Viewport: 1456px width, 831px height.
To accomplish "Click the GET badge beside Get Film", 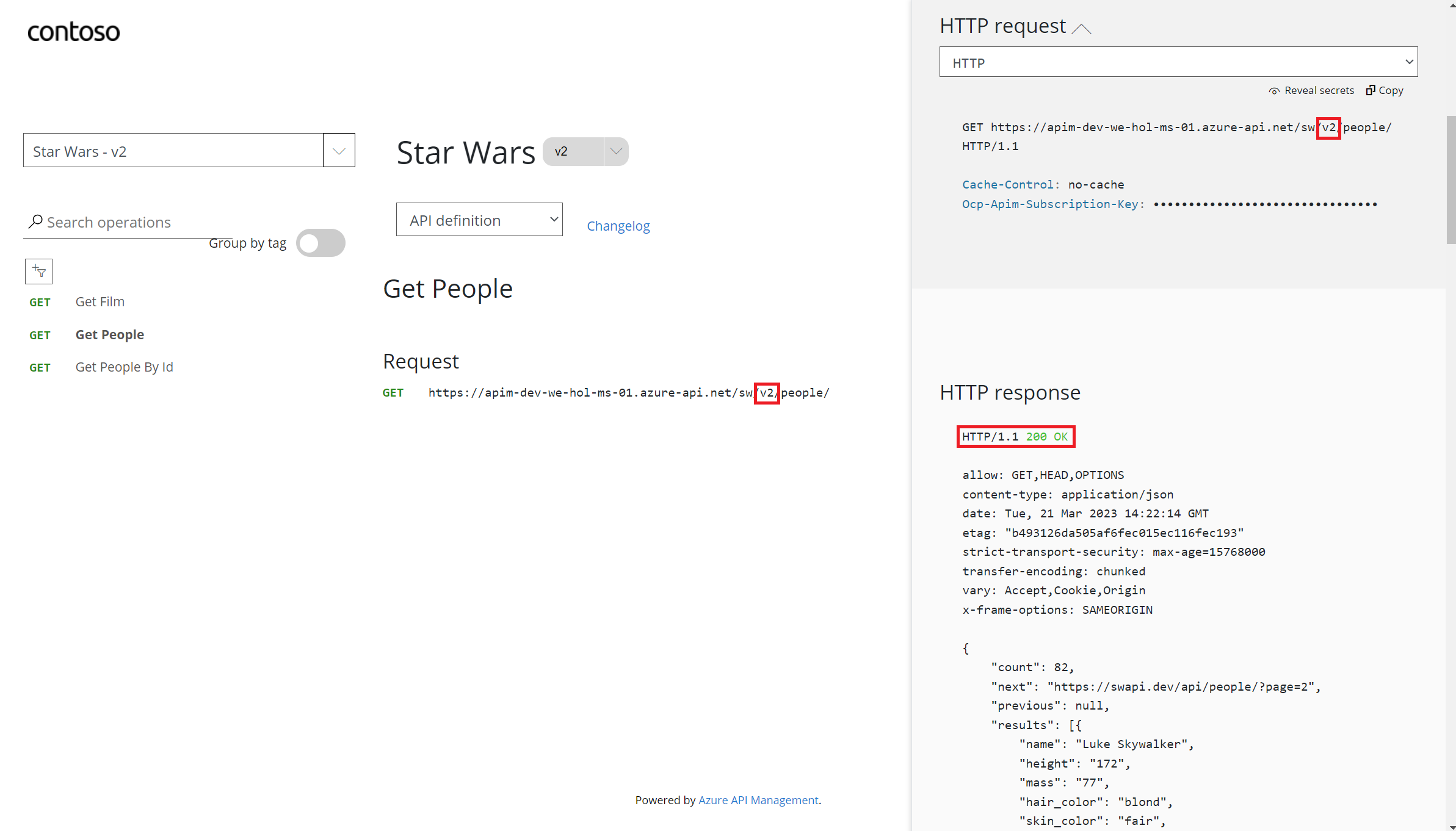I will pos(40,302).
